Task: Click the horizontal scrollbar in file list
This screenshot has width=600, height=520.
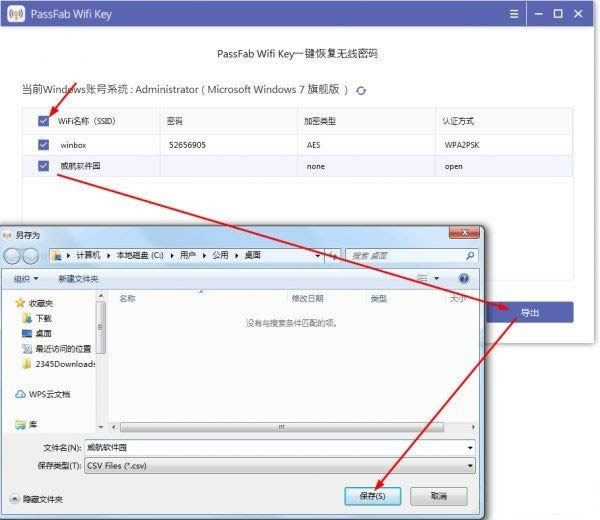Action: (x=282, y=427)
